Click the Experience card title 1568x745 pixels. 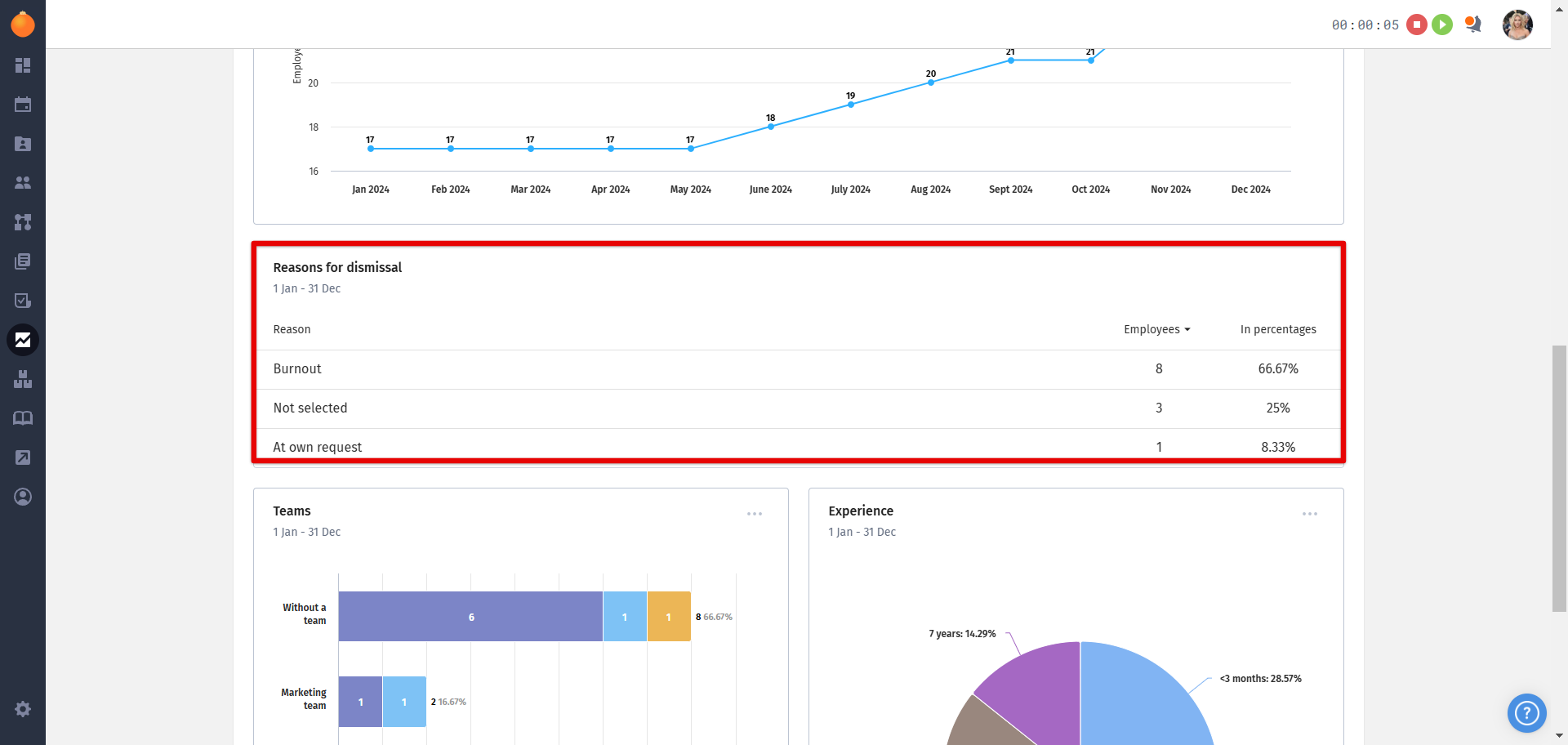(861, 511)
